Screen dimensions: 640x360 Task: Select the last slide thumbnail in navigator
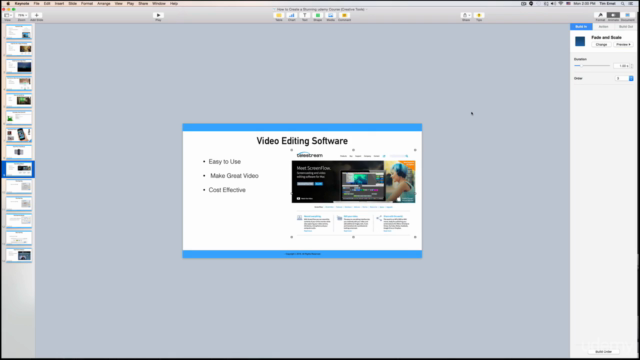19,255
